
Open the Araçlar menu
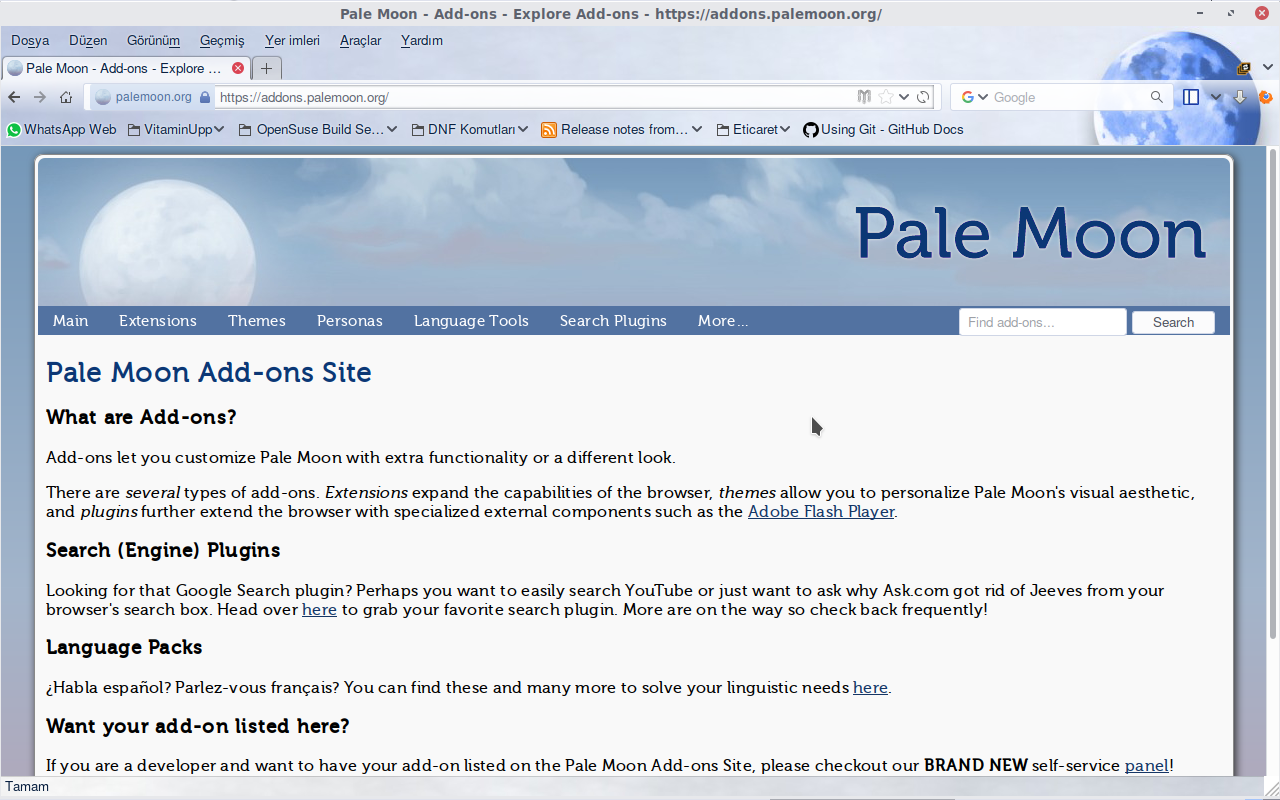pos(360,41)
